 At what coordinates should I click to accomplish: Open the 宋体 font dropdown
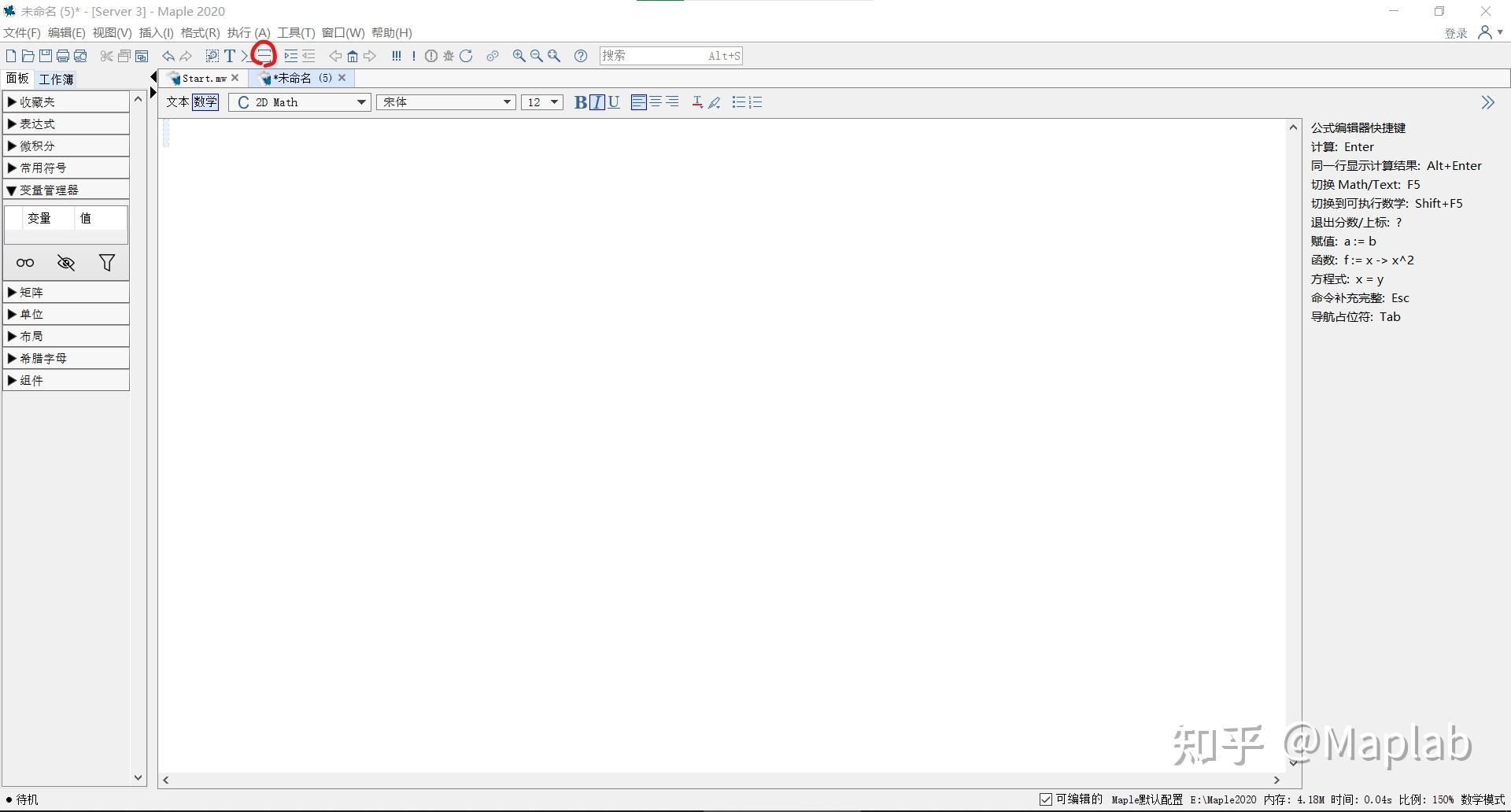pos(445,102)
